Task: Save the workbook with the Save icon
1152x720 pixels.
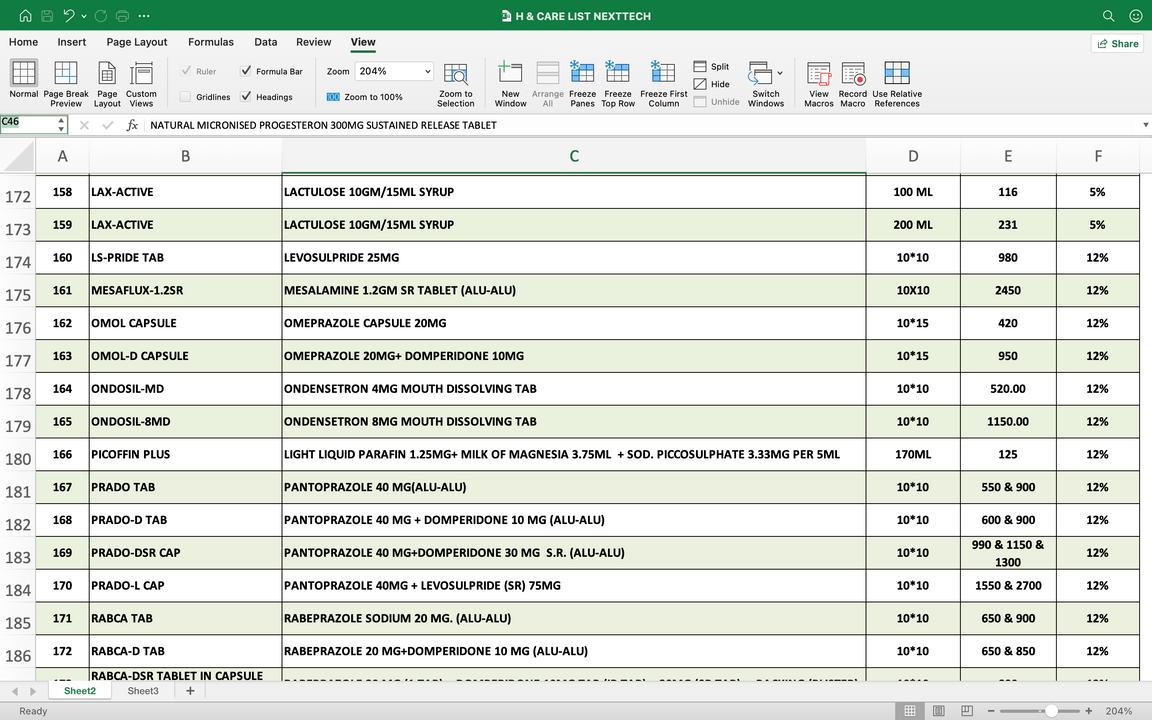Action: coord(47,15)
